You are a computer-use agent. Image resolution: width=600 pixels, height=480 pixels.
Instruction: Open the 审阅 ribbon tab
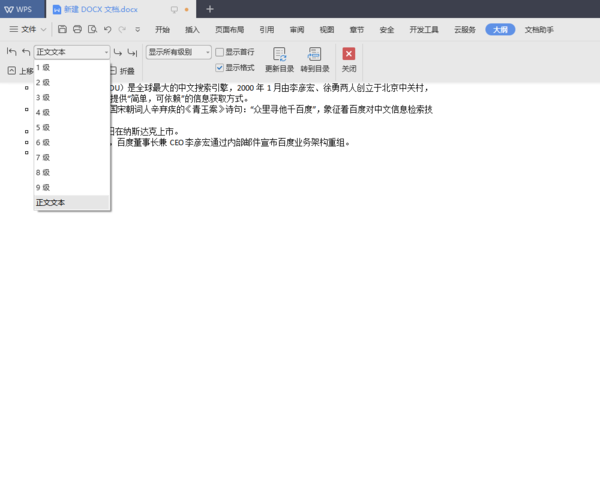click(297, 29)
